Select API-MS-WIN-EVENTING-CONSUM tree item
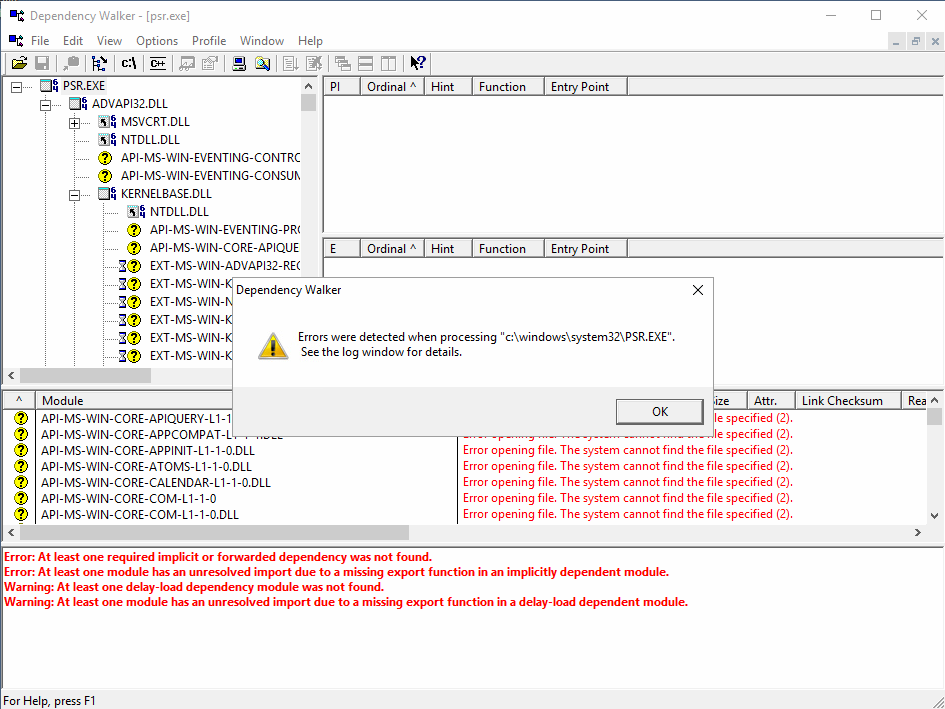 (210, 176)
